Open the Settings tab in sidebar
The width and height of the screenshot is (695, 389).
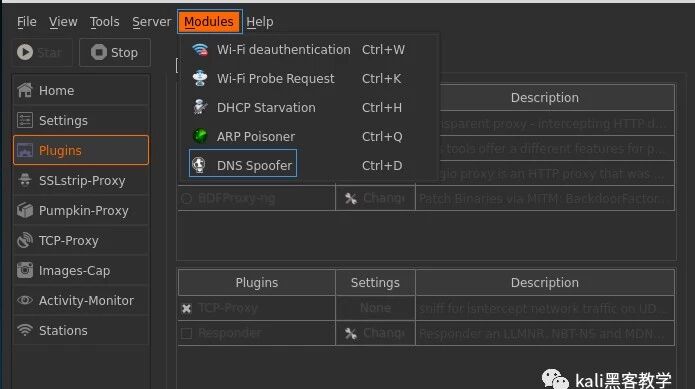point(81,121)
